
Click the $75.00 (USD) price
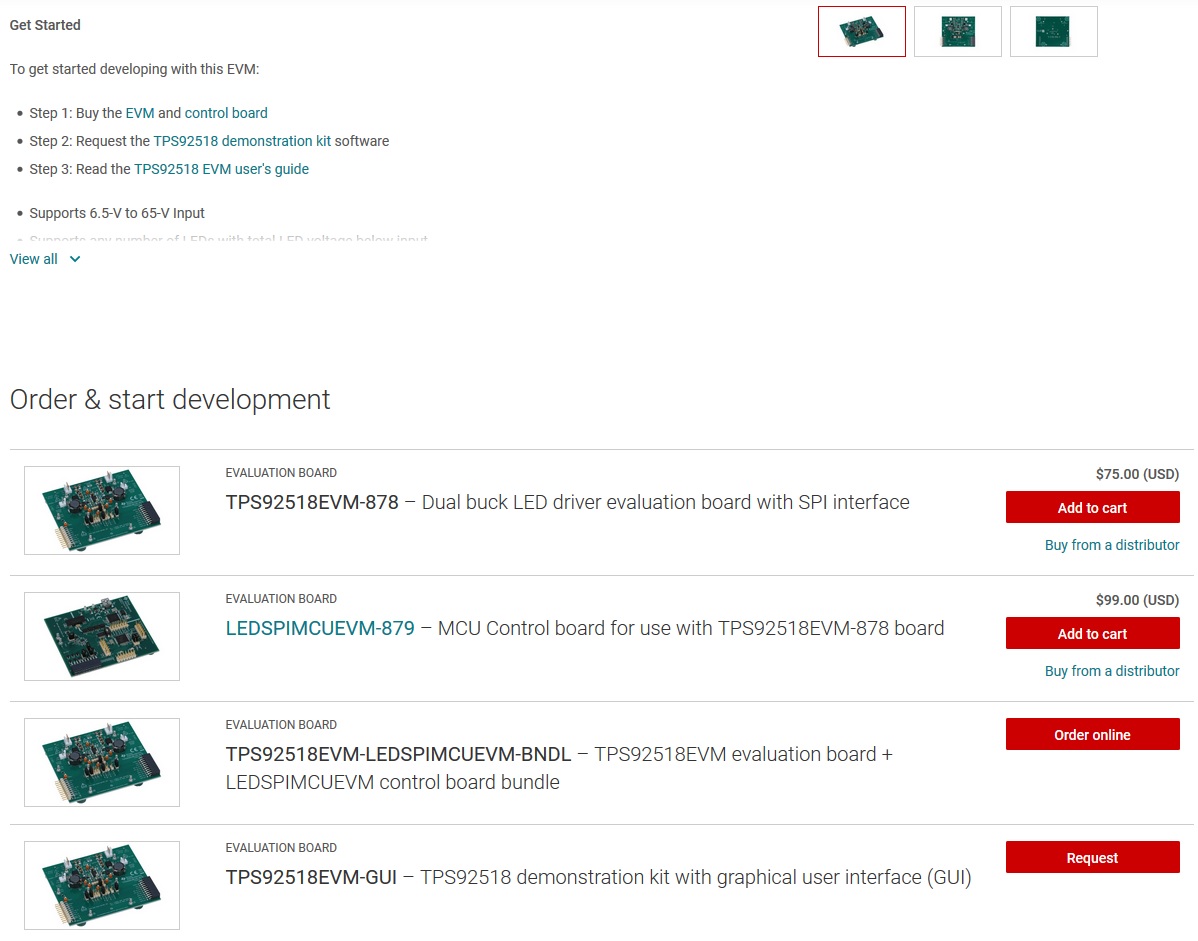pyautogui.click(x=1137, y=474)
